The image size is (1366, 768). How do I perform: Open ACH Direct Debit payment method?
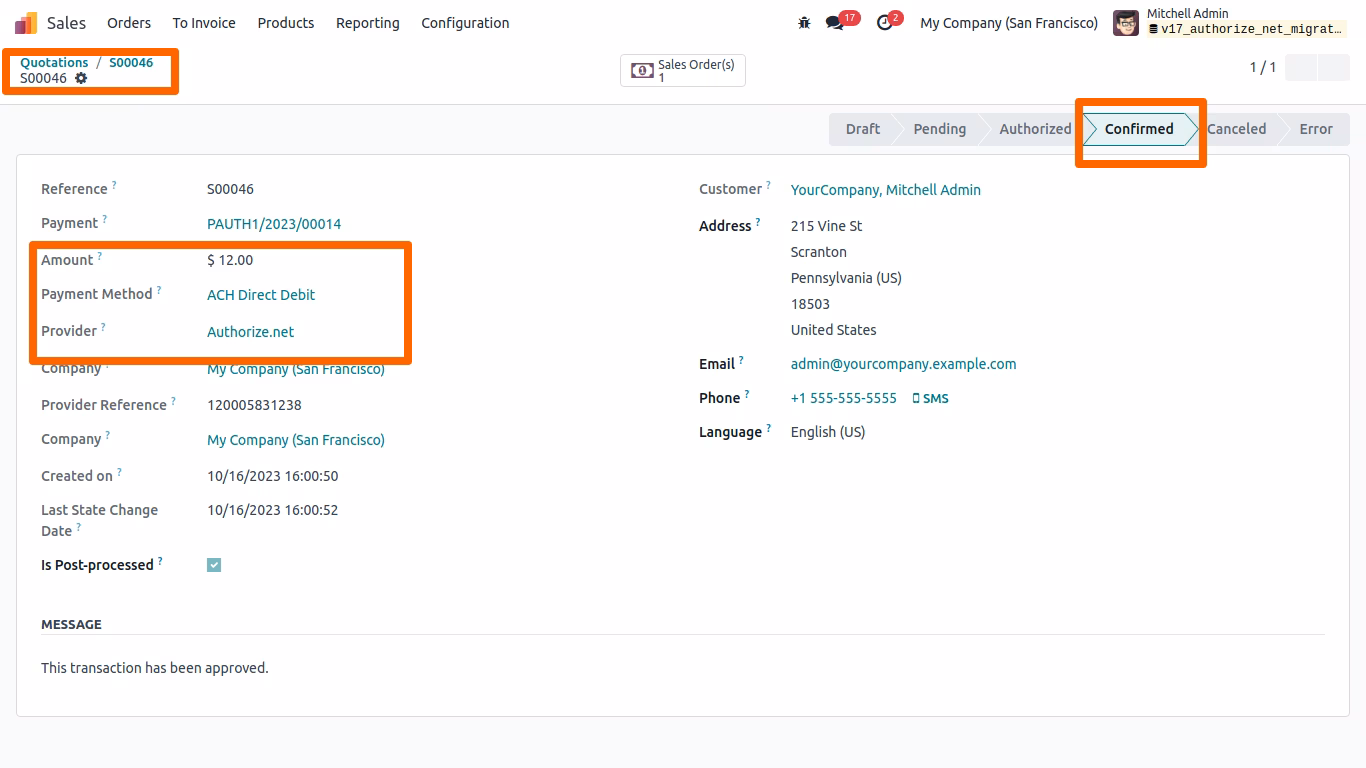[261, 295]
